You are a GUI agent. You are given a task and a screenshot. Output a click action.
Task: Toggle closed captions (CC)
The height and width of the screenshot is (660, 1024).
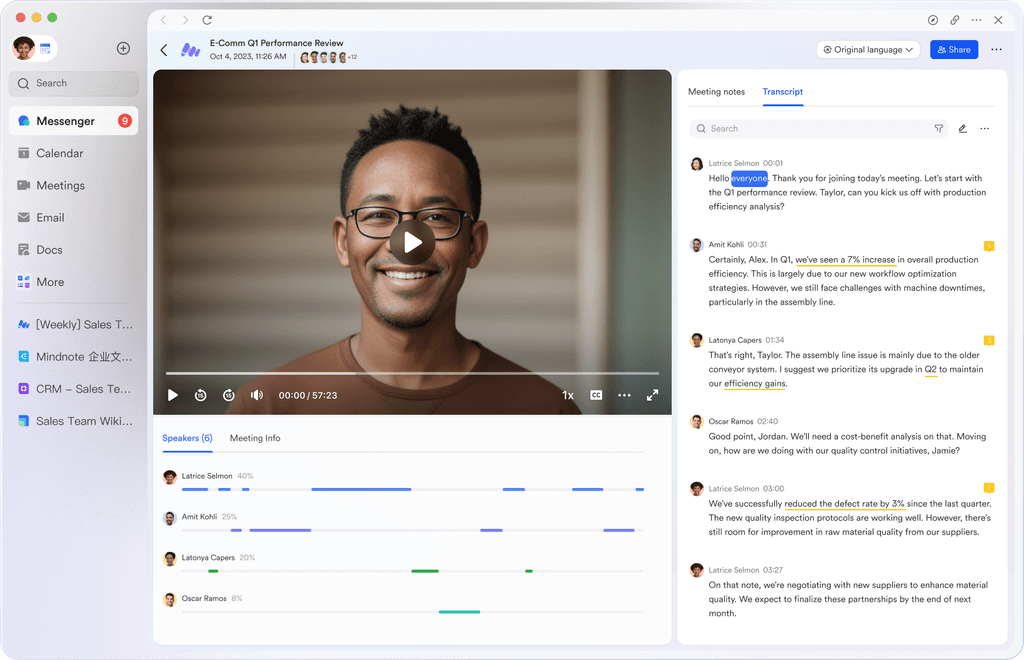pyautogui.click(x=596, y=395)
